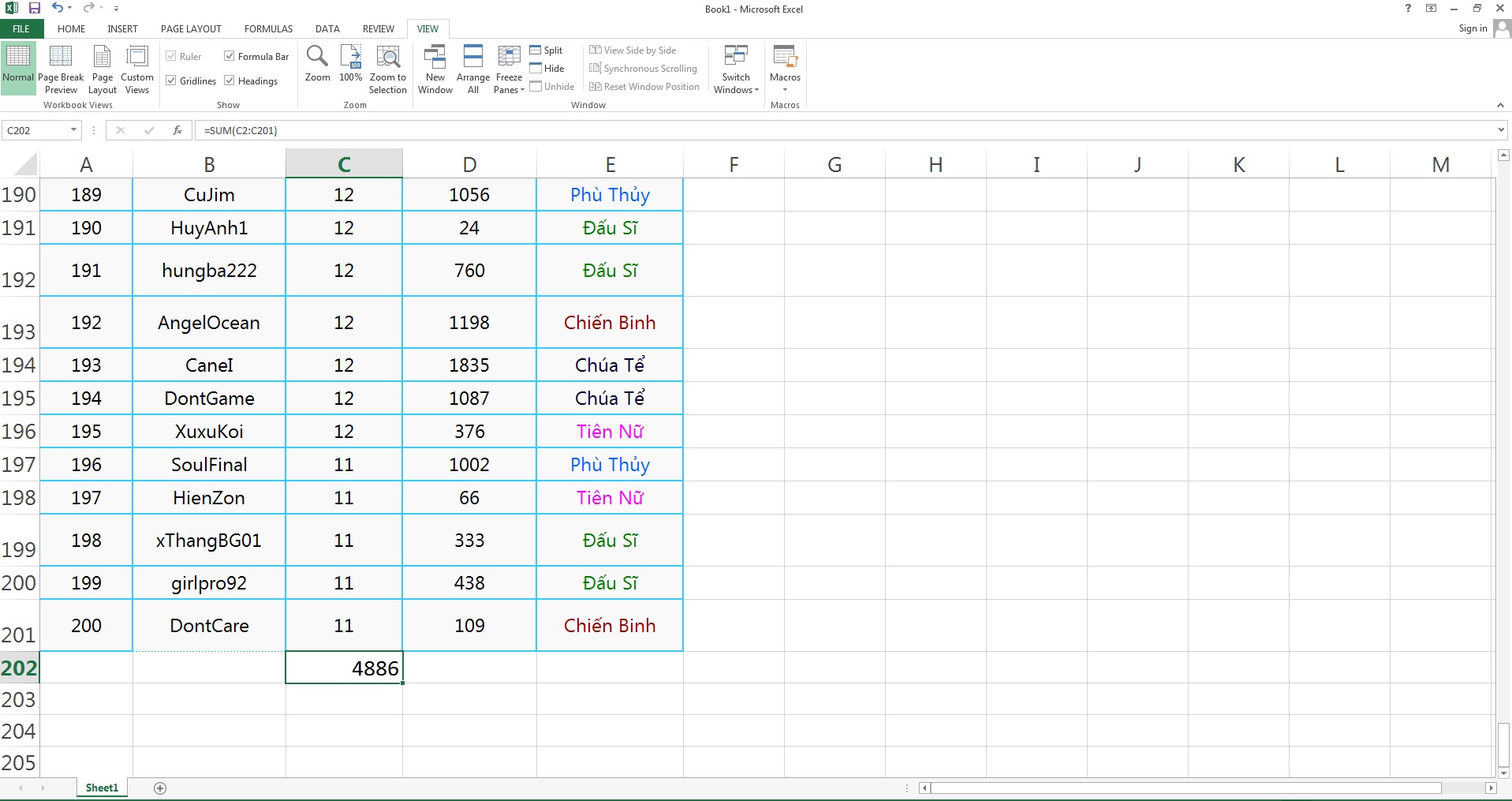Click the Select All corner triangle
1512x801 pixels.
coord(25,164)
